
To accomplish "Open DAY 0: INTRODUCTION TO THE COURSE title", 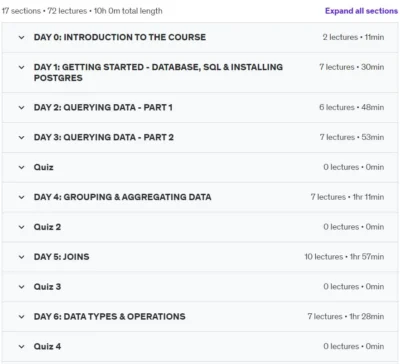I will pos(120,37).
